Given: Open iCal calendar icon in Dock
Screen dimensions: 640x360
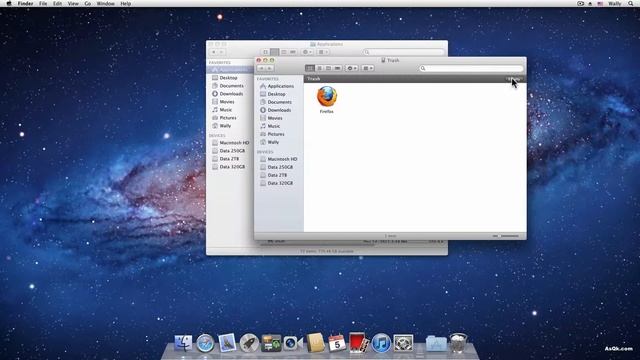Looking at the screenshot, I should (x=337, y=343).
